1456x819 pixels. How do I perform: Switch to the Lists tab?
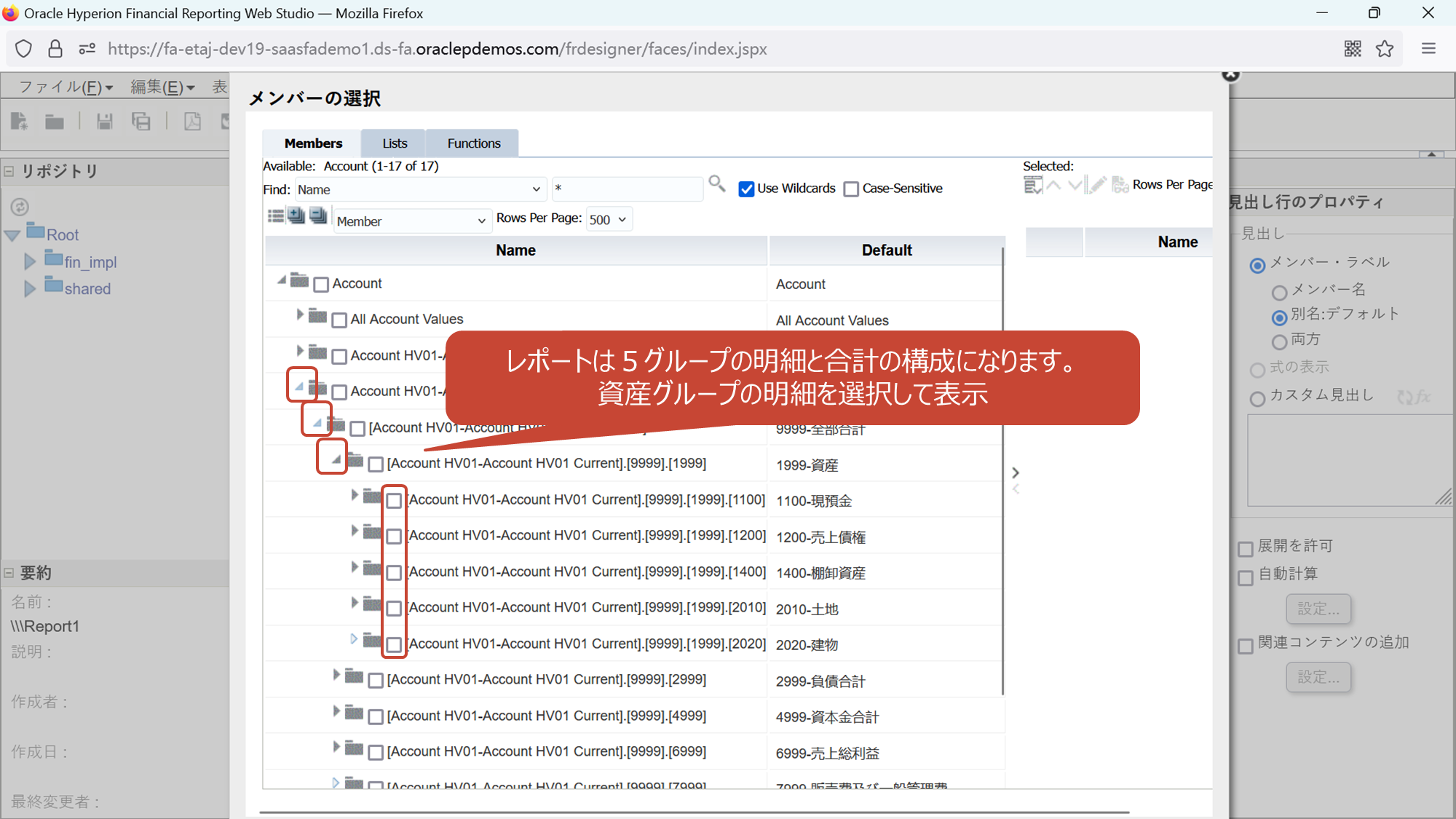coord(395,143)
